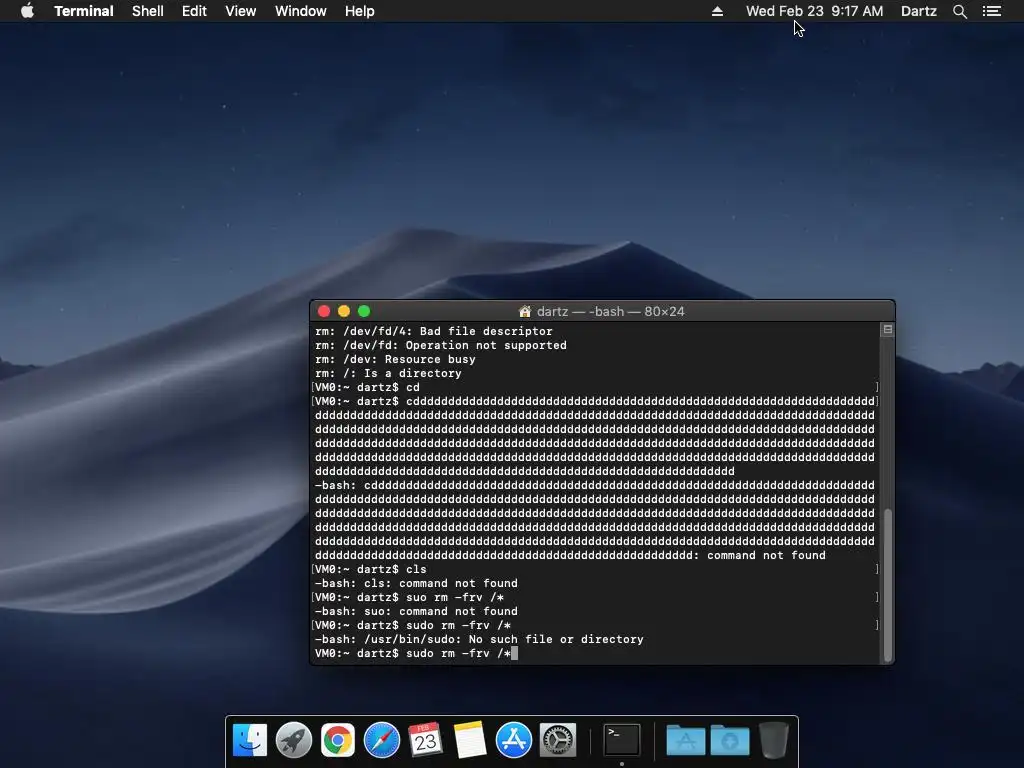
Task: Open Safari from the Dock
Action: [x=381, y=741]
